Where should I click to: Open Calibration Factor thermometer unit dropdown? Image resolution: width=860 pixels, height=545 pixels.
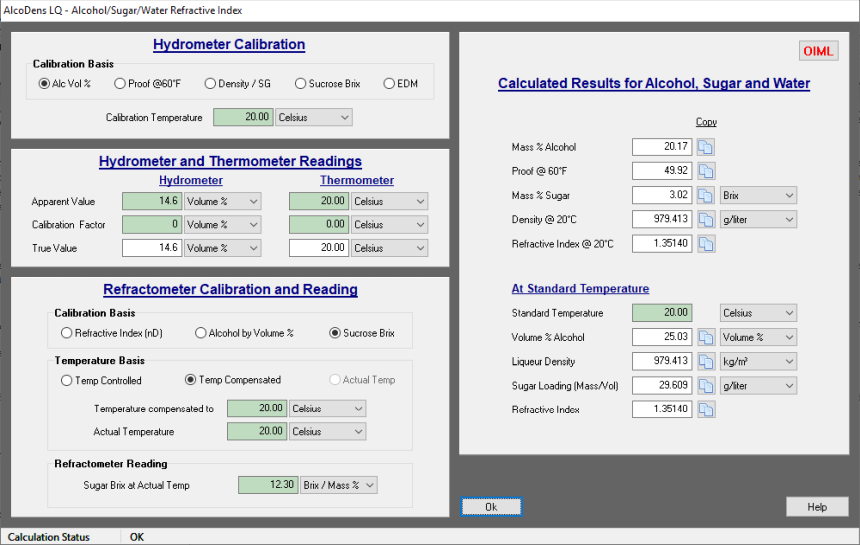click(389, 224)
